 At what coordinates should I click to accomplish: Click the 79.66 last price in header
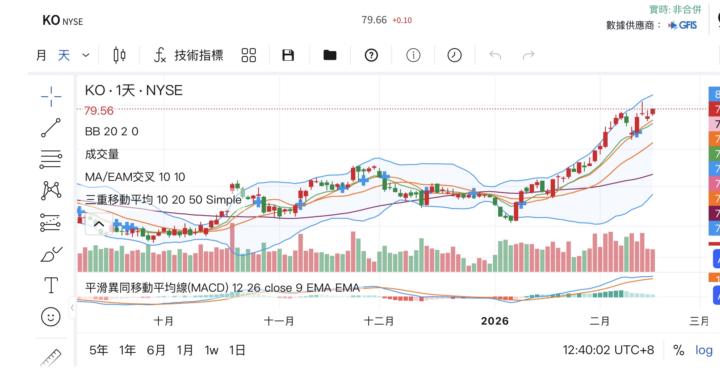click(374, 20)
